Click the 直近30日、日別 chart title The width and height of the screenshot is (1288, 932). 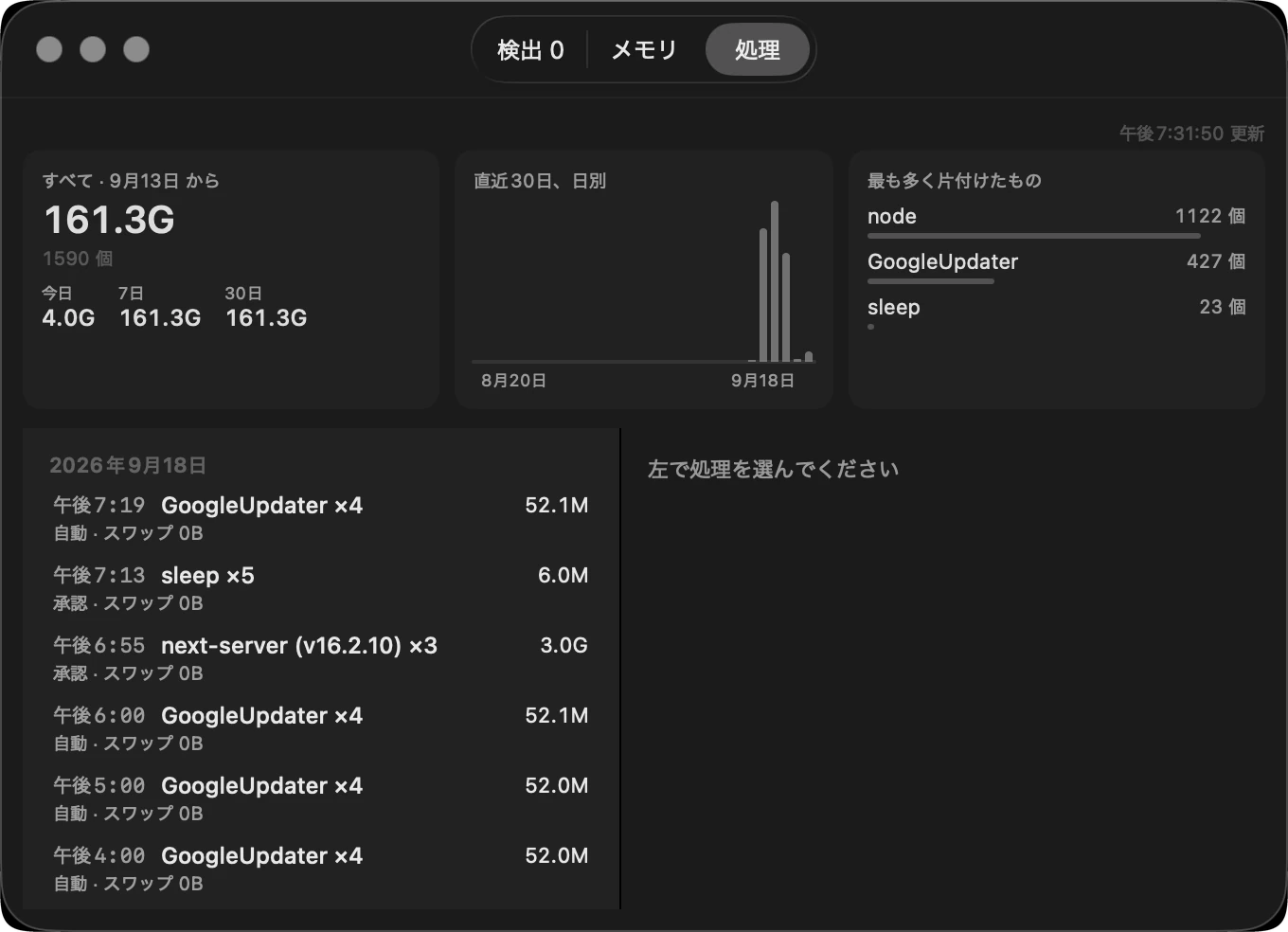[x=540, y=181]
